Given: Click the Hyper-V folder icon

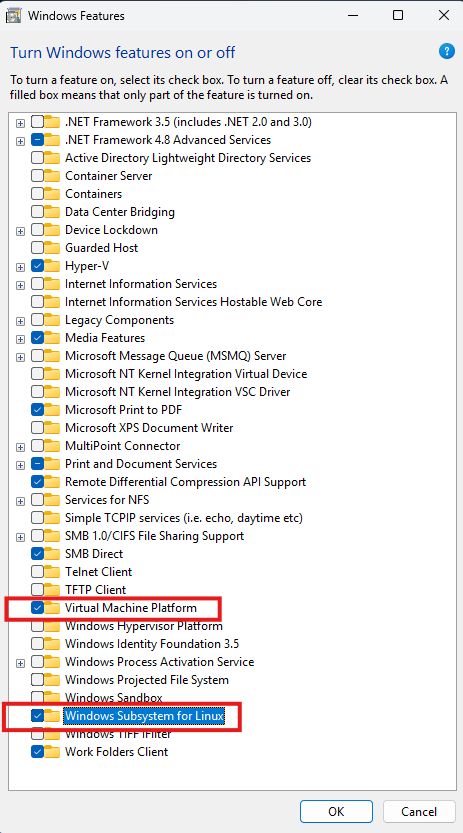Looking at the screenshot, I should click(52, 266).
